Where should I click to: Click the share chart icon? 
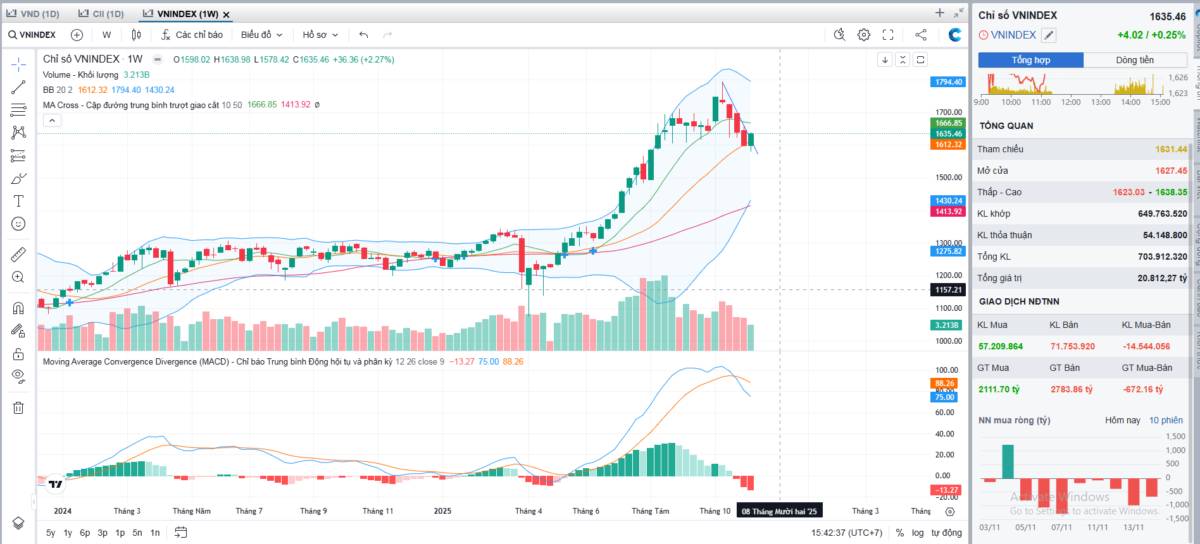(921, 35)
